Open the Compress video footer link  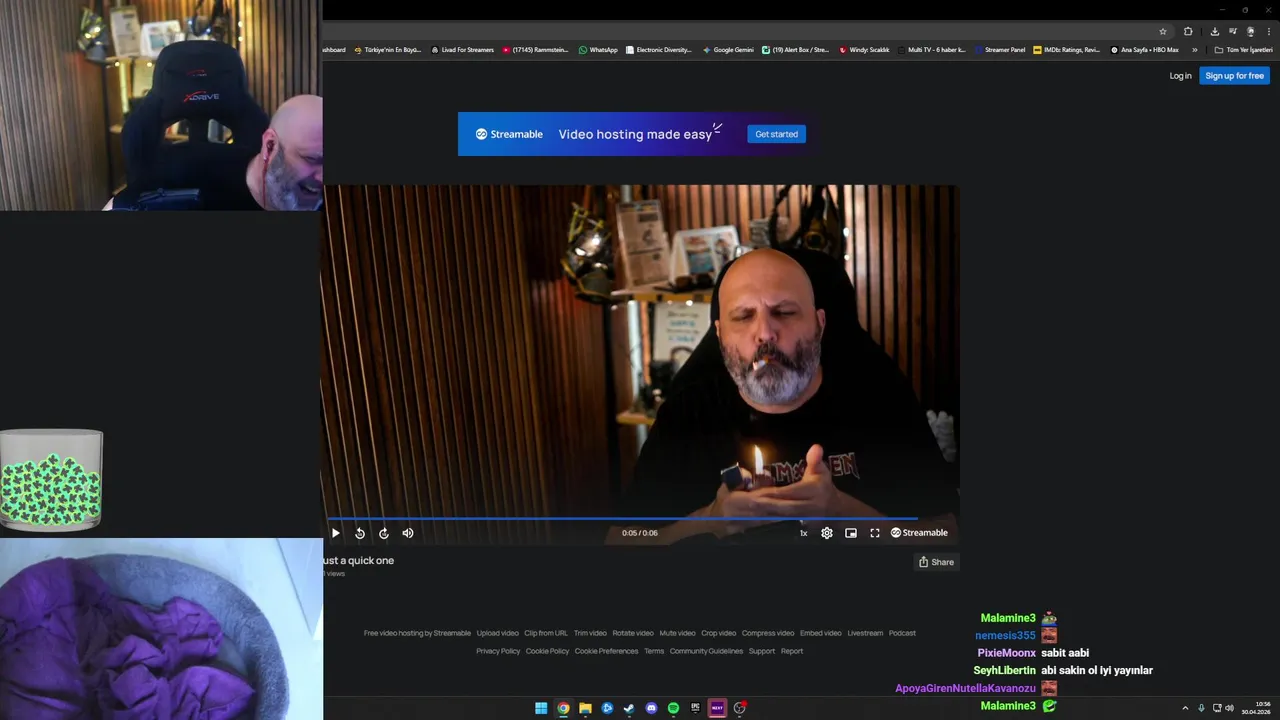pyautogui.click(x=768, y=633)
